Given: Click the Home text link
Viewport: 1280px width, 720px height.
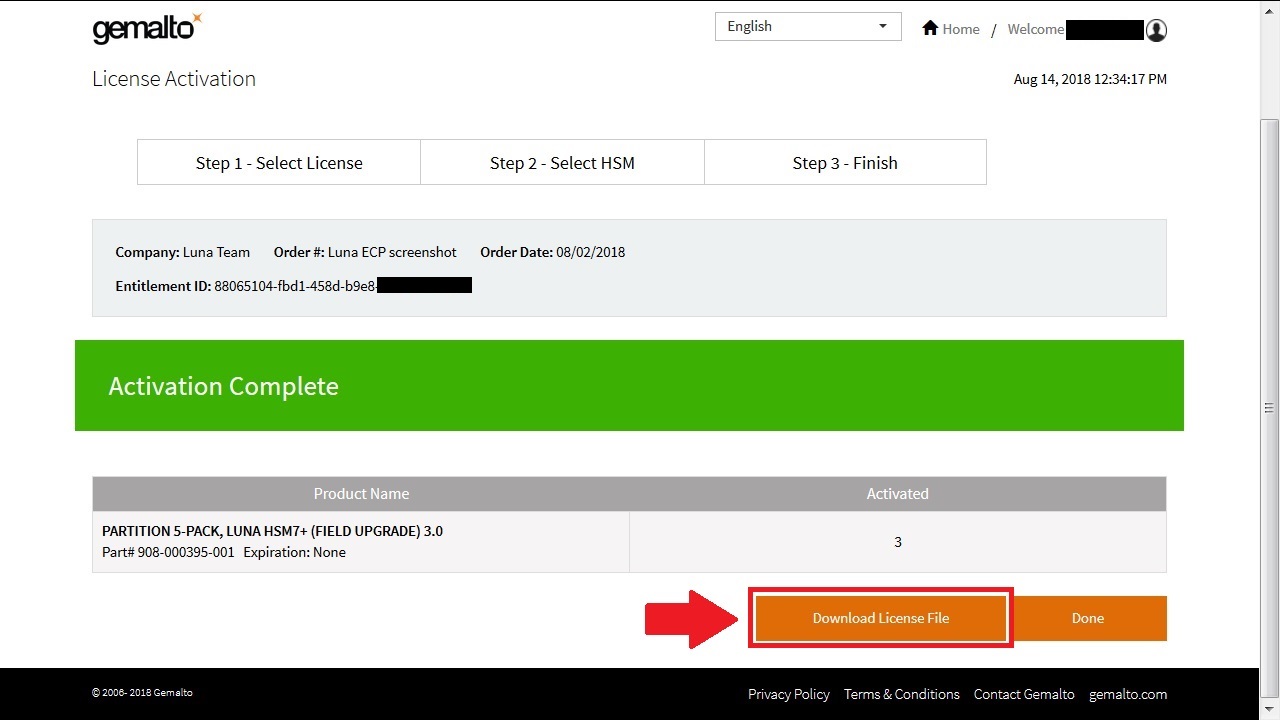Looking at the screenshot, I should click(x=960, y=29).
